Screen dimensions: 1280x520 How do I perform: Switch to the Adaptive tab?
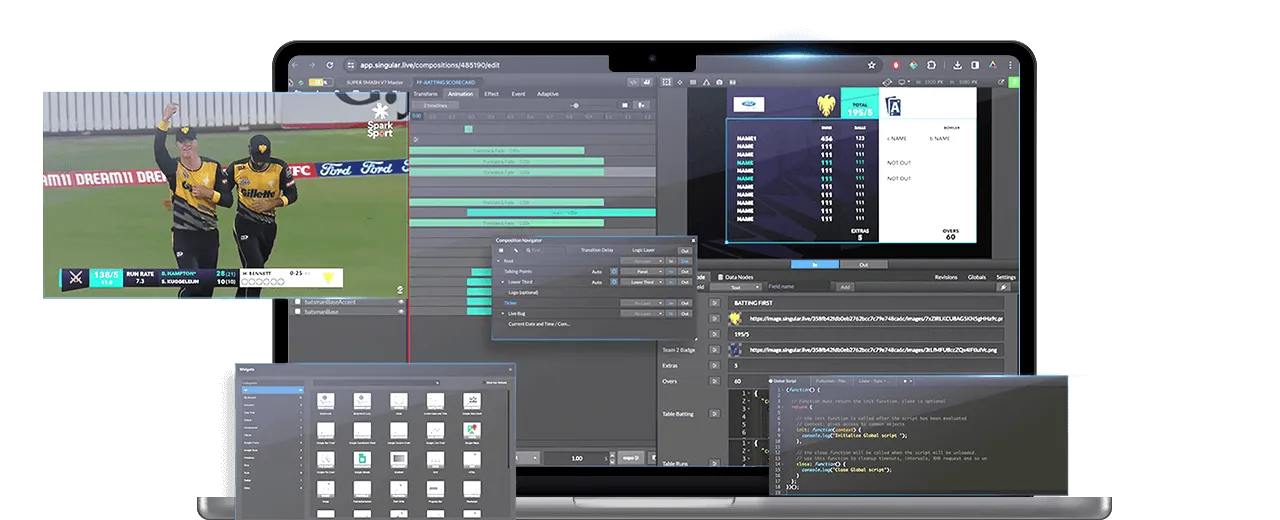(x=548, y=94)
